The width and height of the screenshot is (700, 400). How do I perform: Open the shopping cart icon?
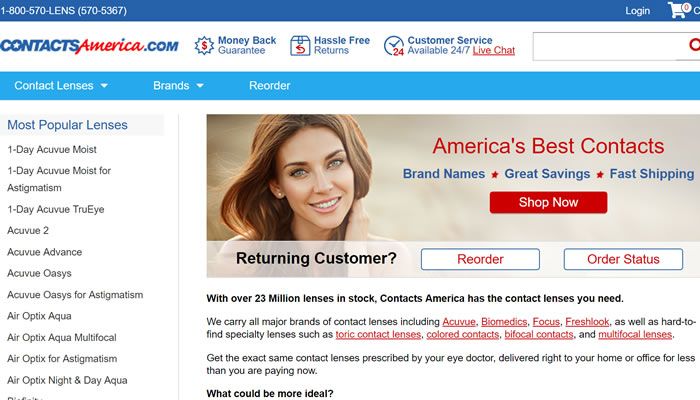coord(679,10)
